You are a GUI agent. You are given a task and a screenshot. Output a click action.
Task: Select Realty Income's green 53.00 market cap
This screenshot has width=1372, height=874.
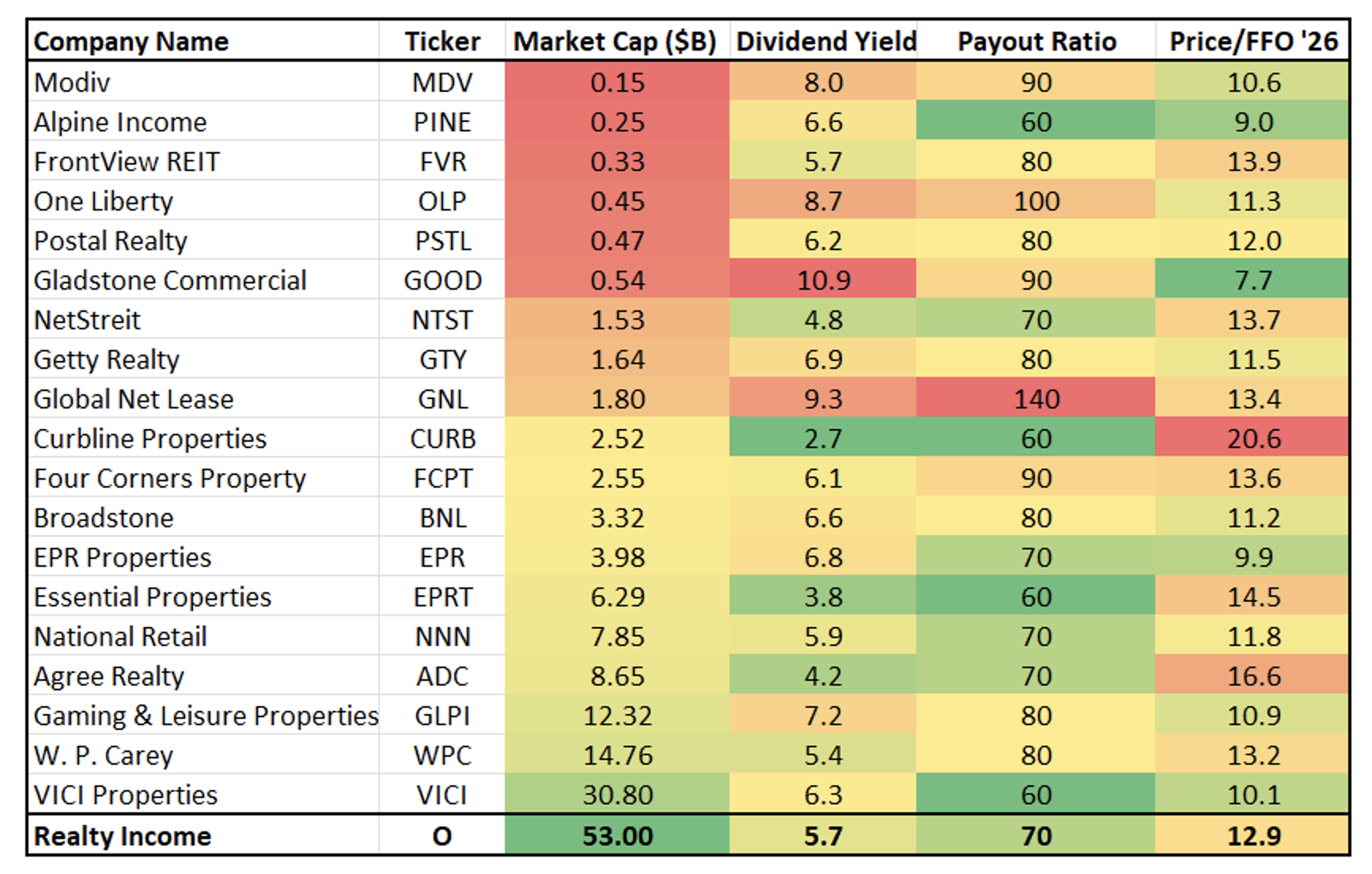click(617, 836)
